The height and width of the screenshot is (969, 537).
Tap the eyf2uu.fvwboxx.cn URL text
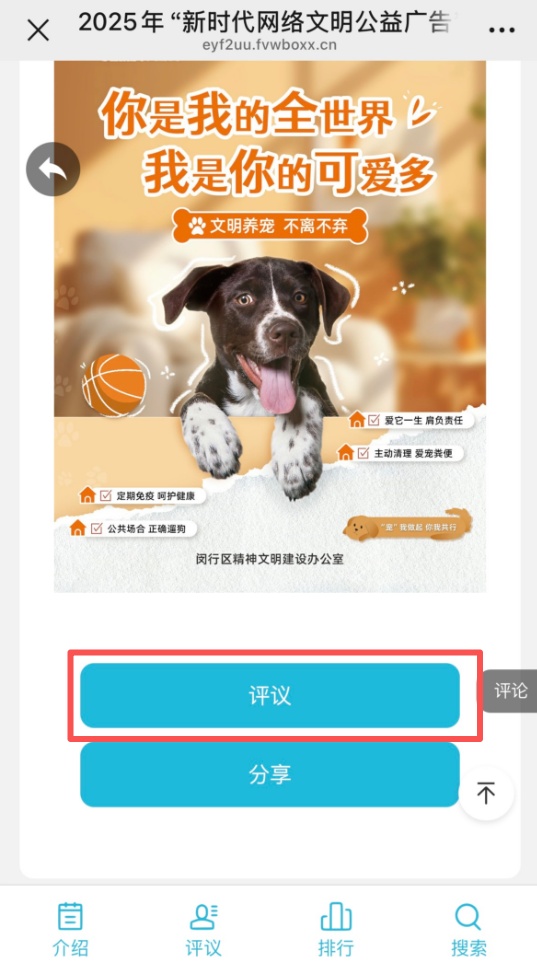269,45
